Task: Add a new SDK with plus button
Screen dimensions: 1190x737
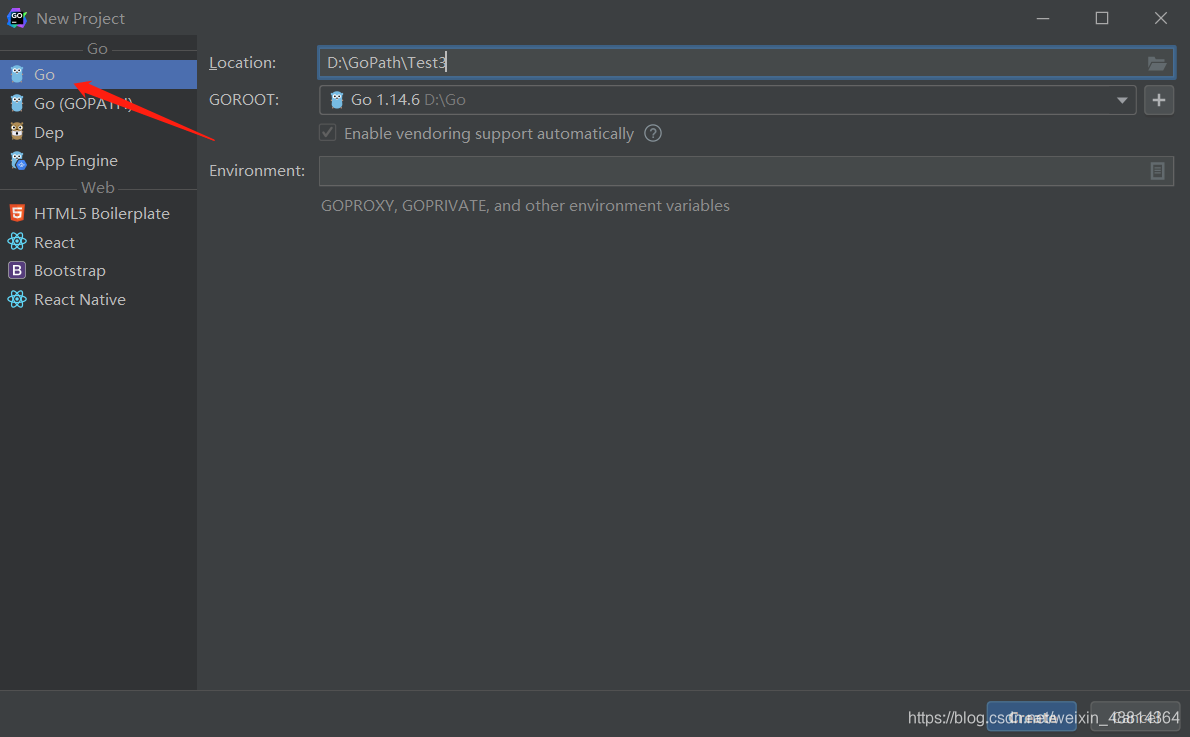Action: tap(1159, 100)
